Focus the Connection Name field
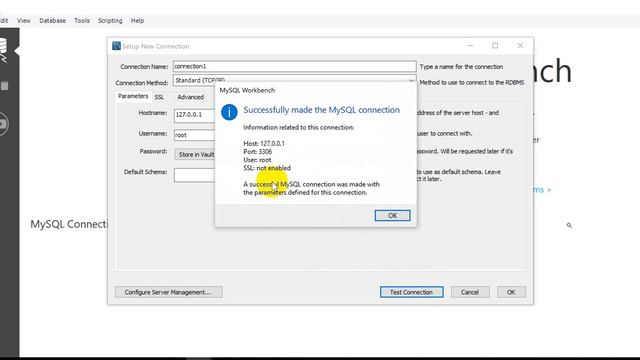The height and width of the screenshot is (360, 640). (x=294, y=66)
